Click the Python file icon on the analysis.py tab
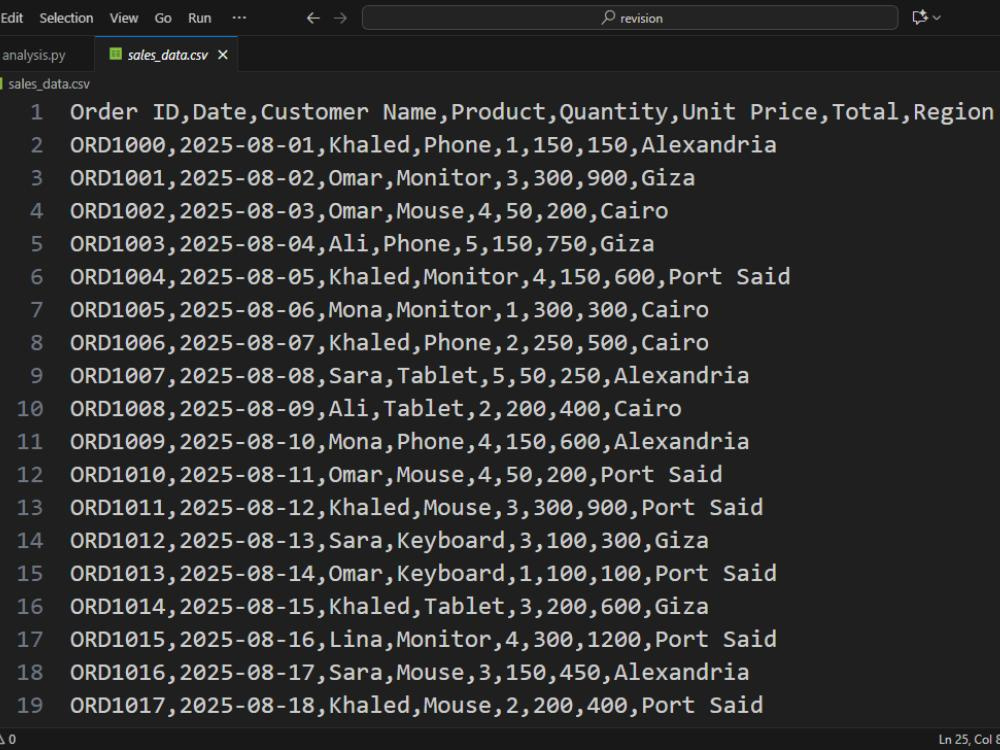Viewport: 1000px width, 750px height. (x=5, y=54)
